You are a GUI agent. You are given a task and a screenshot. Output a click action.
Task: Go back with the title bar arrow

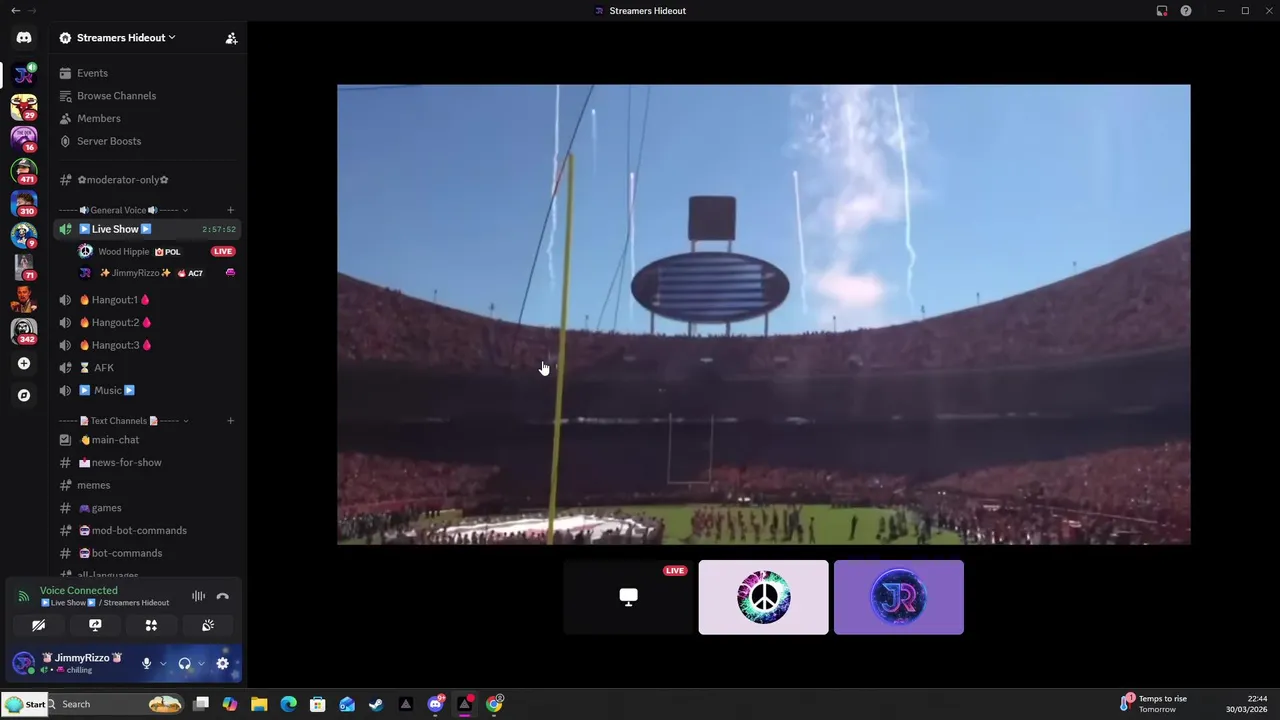15,11
